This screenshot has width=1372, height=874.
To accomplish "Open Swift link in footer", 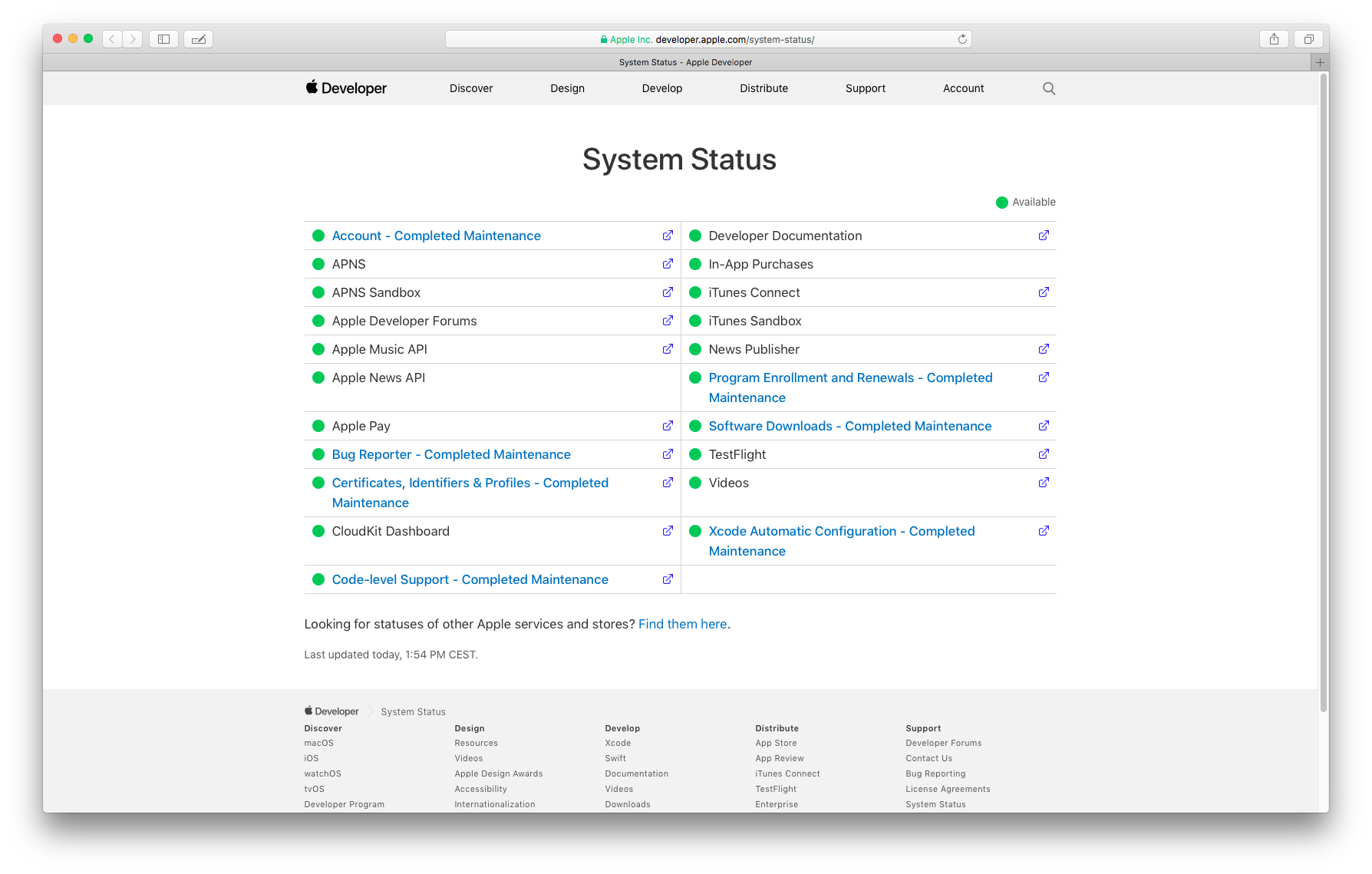I will point(615,758).
